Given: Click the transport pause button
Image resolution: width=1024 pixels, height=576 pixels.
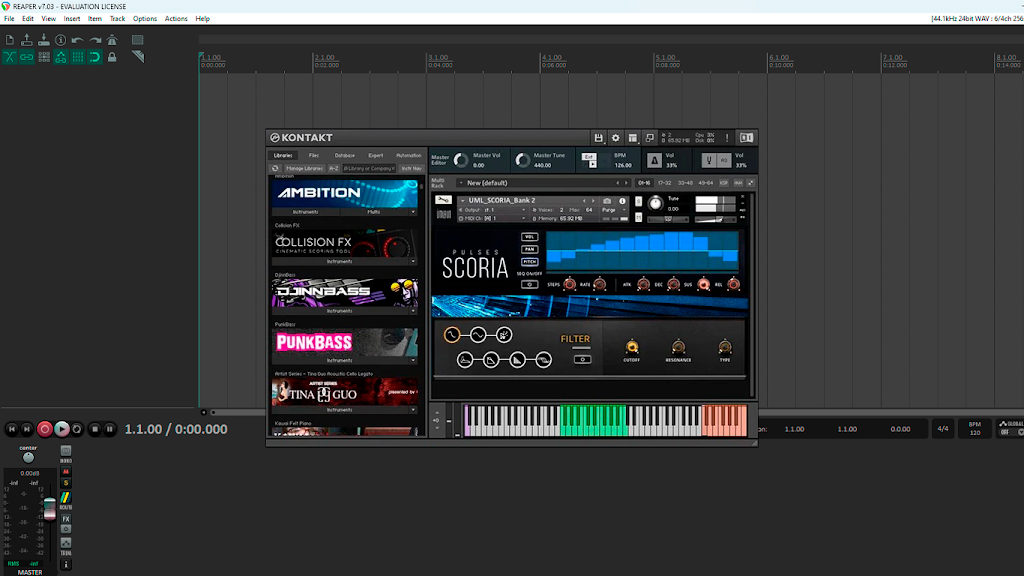Looking at the screenshot, I should click(110, 429).
